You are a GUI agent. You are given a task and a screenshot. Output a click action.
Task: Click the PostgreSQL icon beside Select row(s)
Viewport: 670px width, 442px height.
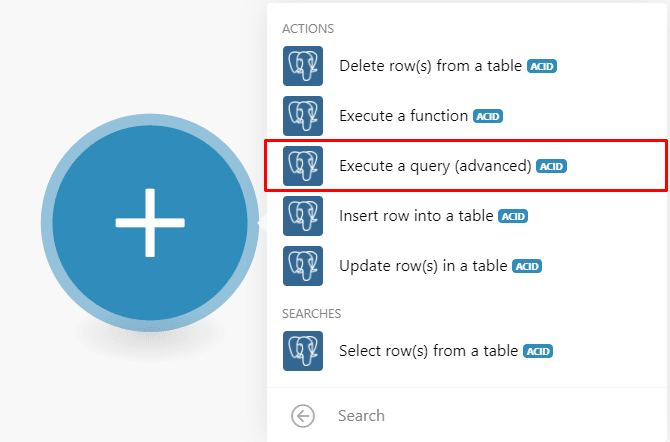click(303, 351)
